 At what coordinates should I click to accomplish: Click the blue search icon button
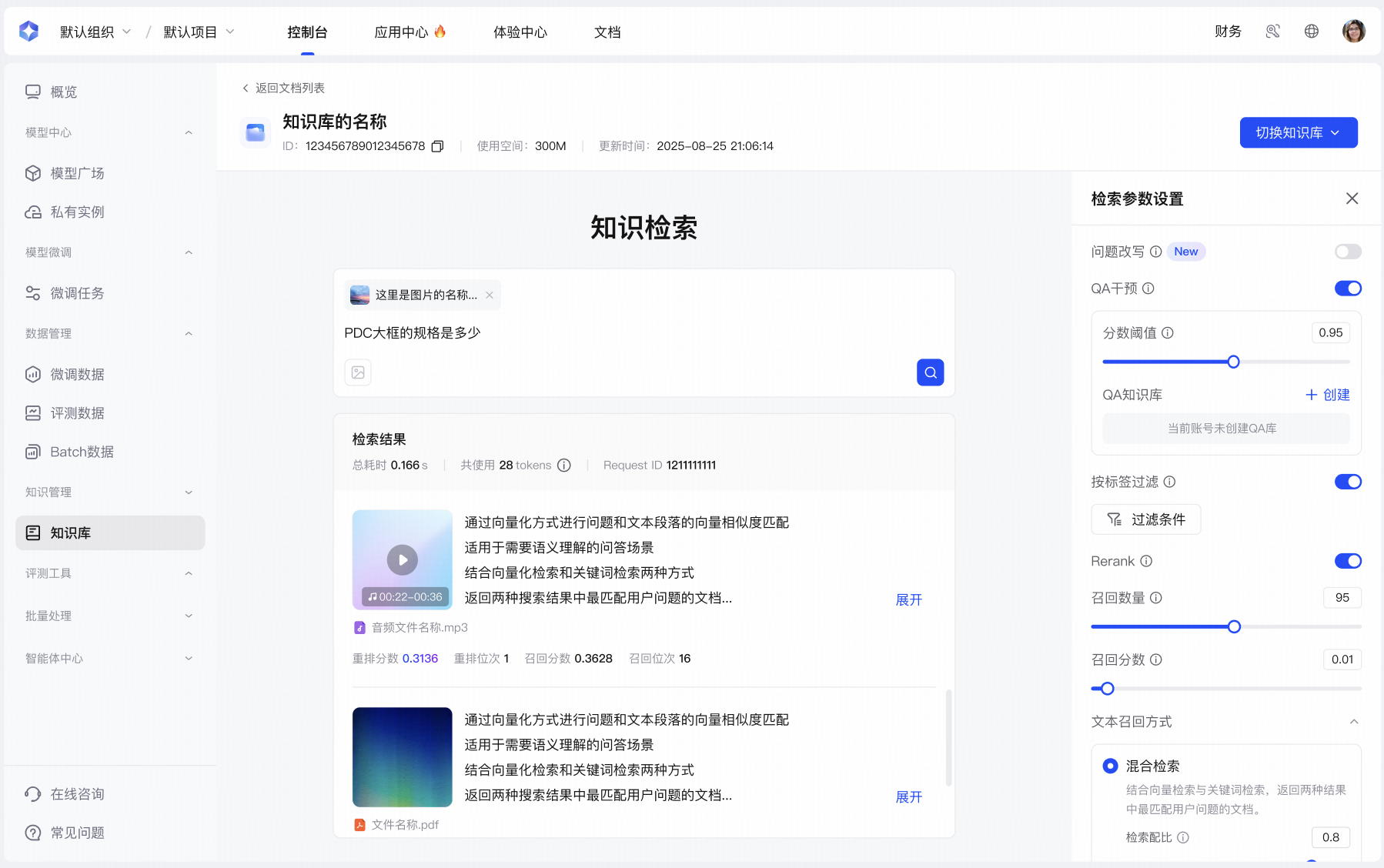click(x=930, y=372)
